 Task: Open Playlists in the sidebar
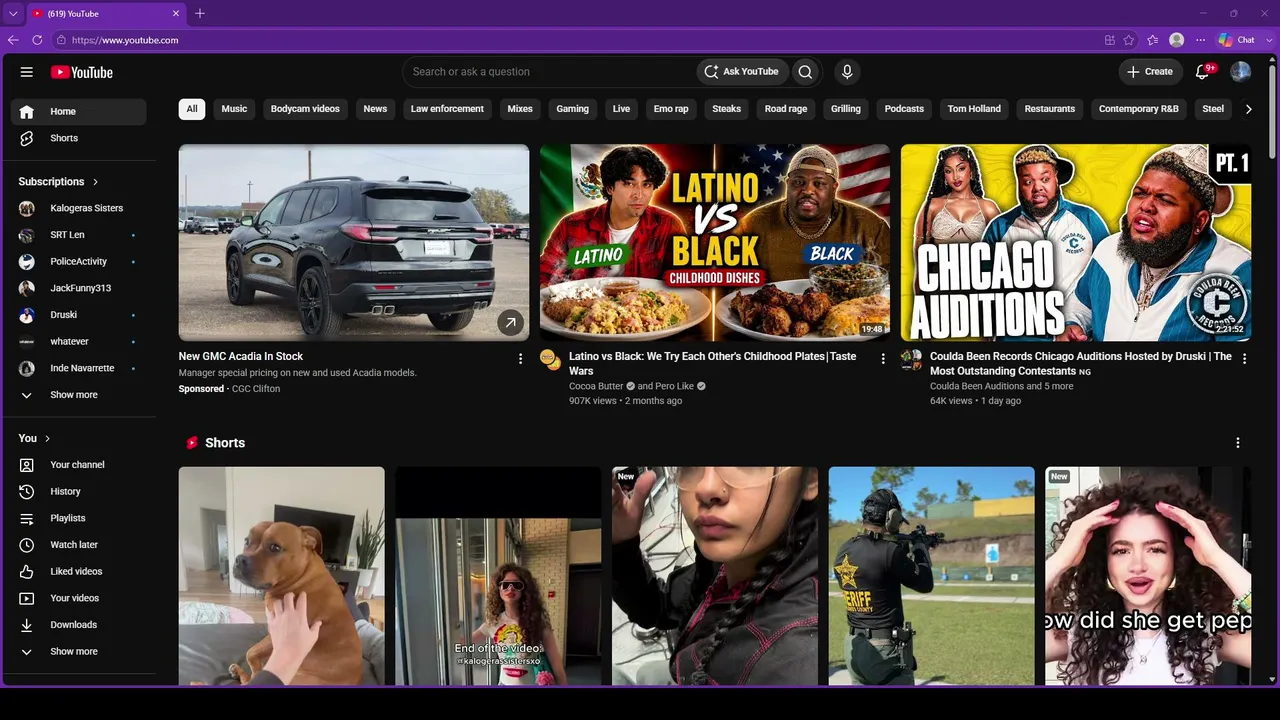[x=79, y=518]
